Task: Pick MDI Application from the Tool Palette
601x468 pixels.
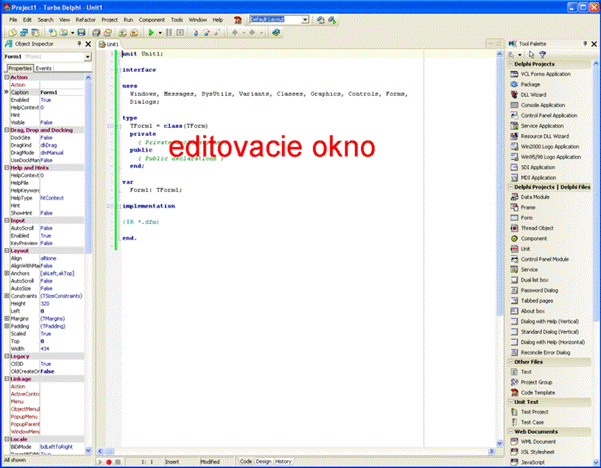Action: click(534, 177)
